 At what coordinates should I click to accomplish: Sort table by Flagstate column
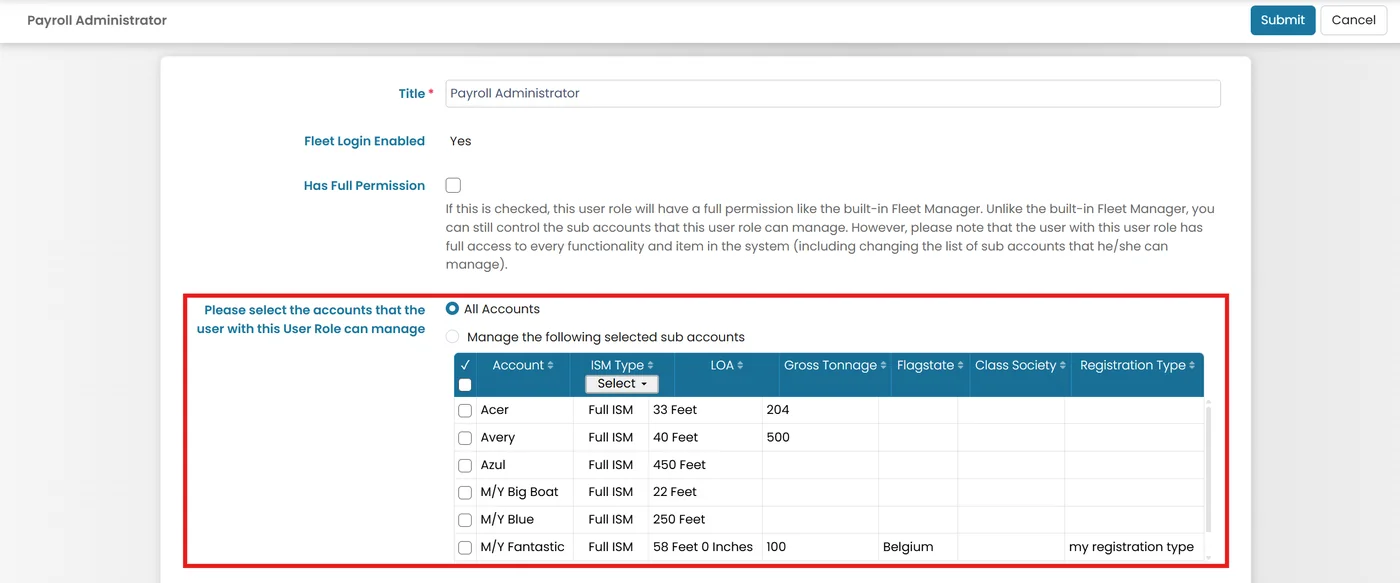[x=930, y=365]
